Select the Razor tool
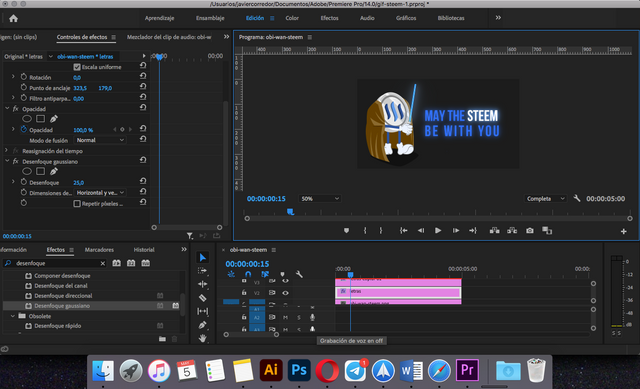Screen dimensions: 640x389 pyautogui.click(x=202, y=298)
